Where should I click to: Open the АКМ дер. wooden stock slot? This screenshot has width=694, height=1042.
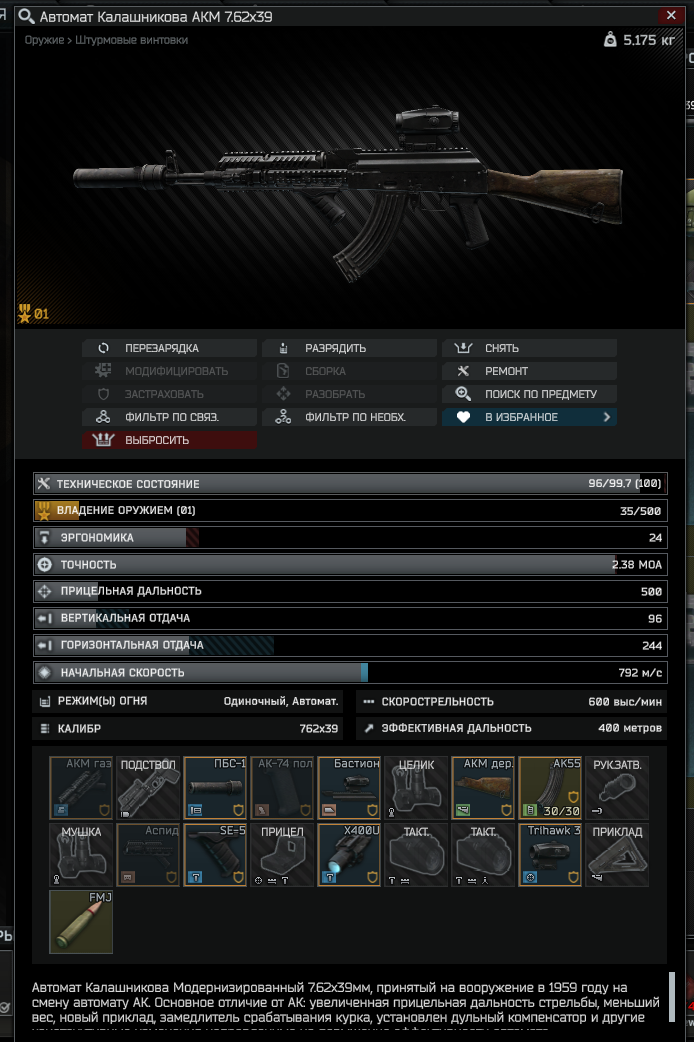[x=483, y=787]
